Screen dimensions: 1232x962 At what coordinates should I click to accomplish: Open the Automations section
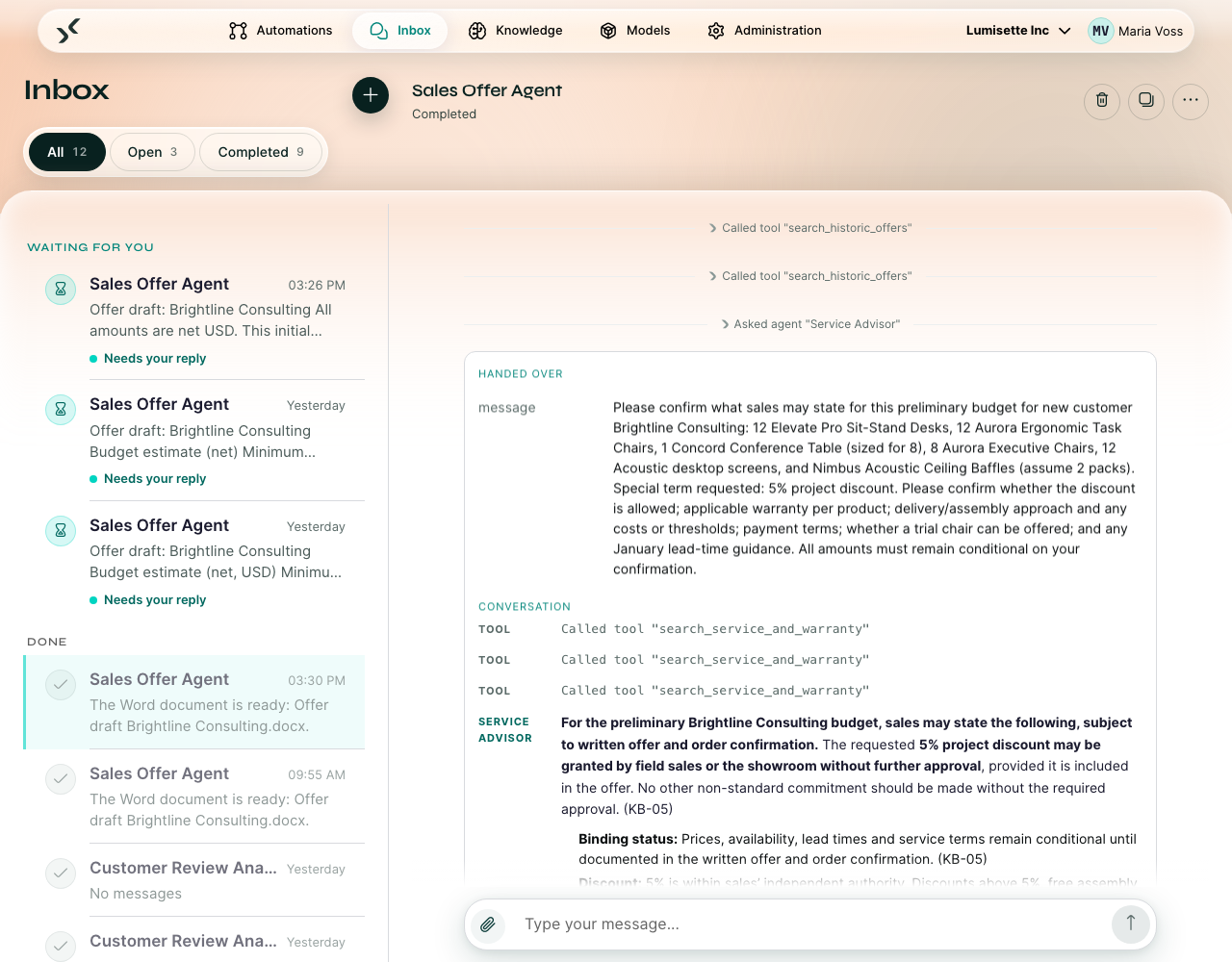pyautogui.click(x=280, y=31)
